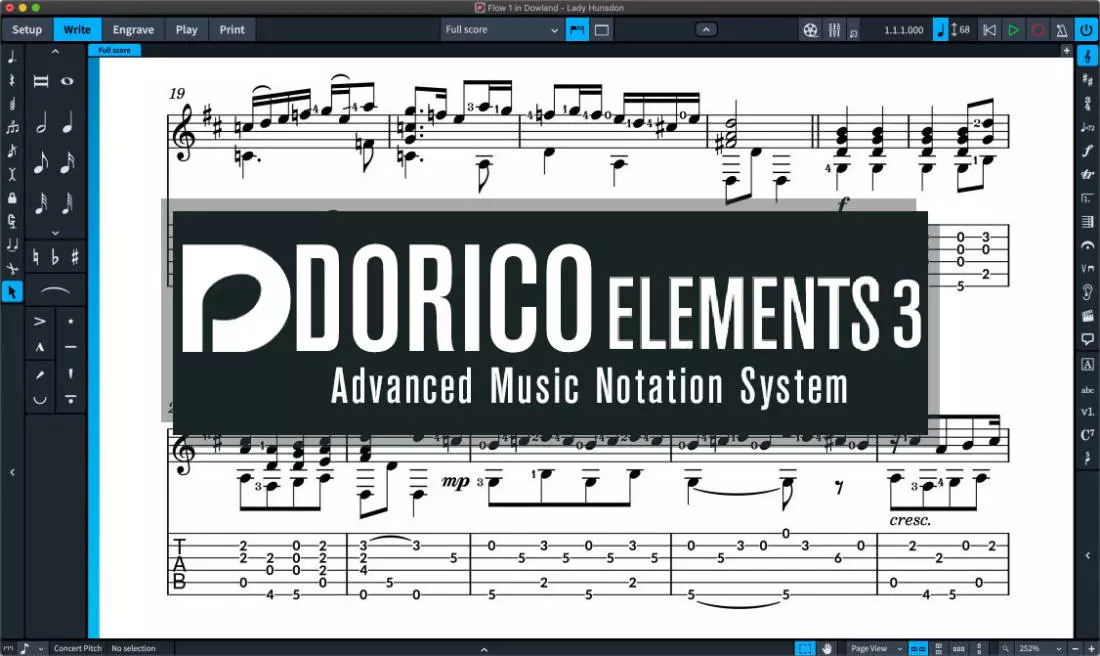The height and width of the screenshot is (656, 1100).
Task: Open the Playing Techniques panel
Action: (x=1087, y=269)
